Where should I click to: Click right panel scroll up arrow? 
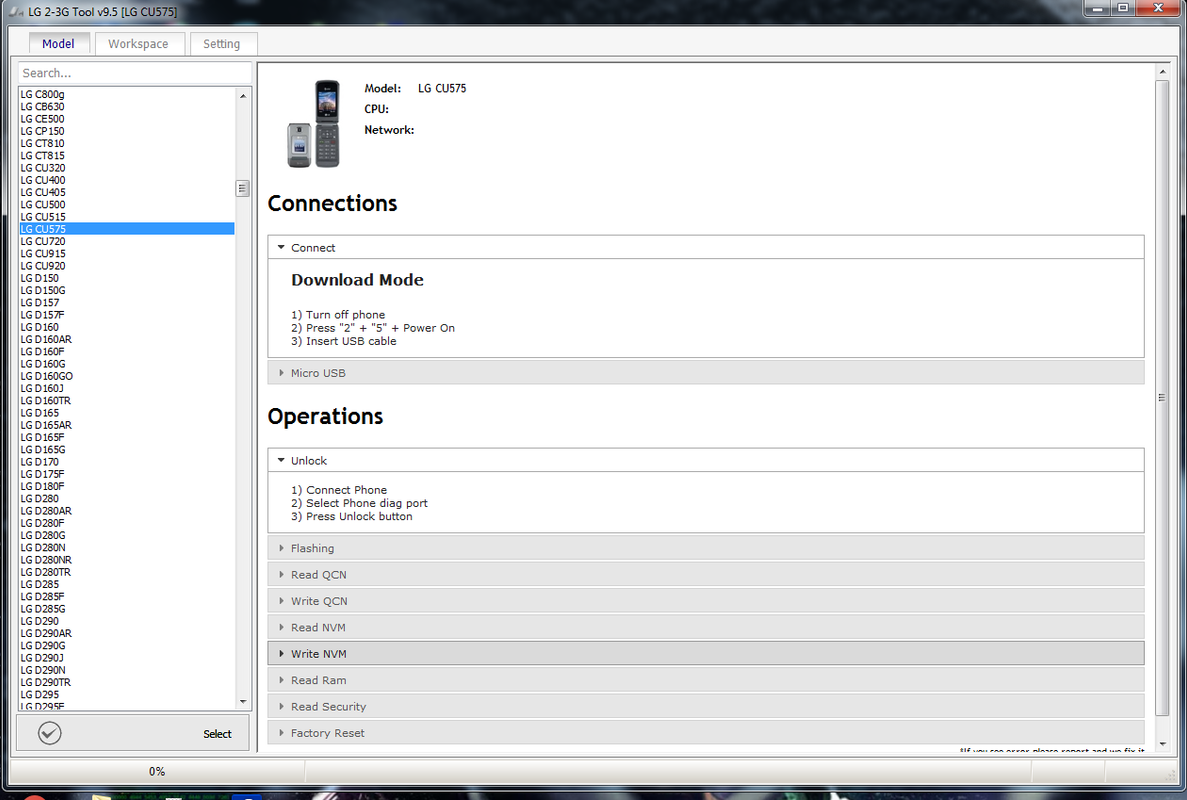pos(1162,72)
